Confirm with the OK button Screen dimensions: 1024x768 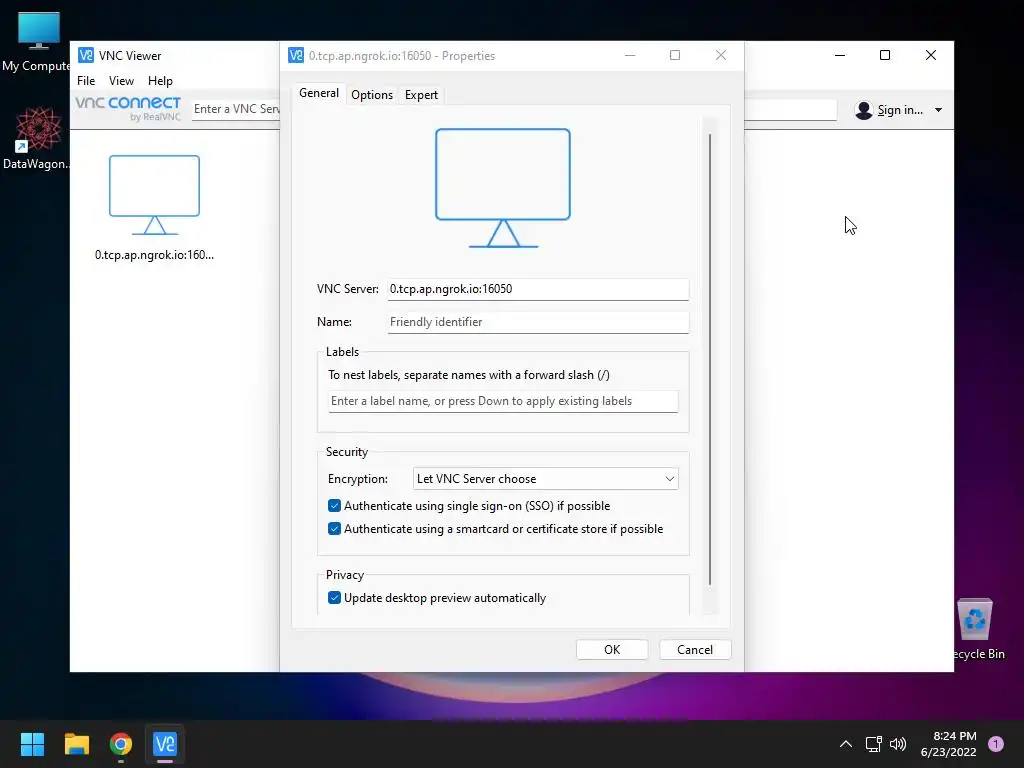[x=612, y=649]
